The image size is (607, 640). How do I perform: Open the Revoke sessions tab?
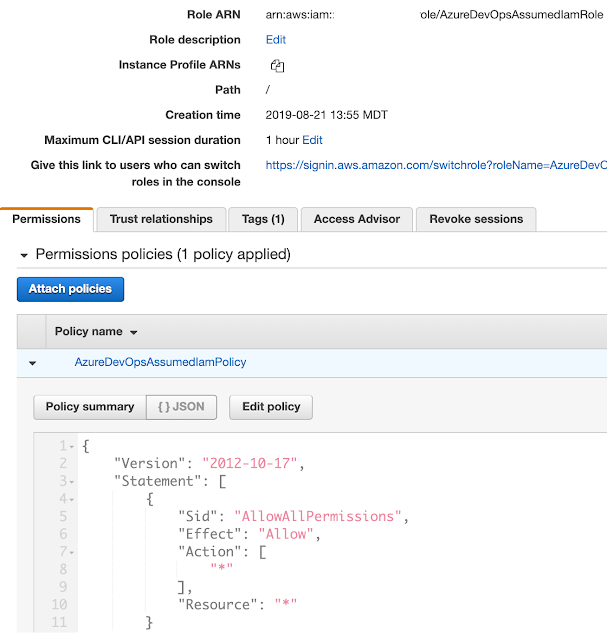476,219
